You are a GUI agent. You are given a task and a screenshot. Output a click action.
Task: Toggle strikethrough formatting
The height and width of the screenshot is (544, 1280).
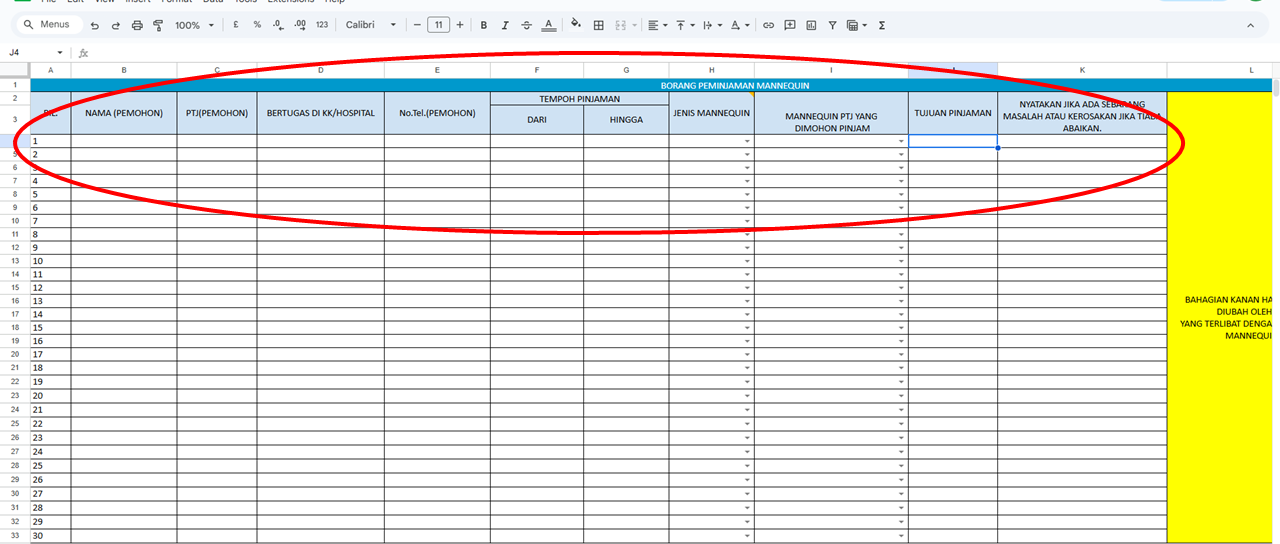pos(526,25)
